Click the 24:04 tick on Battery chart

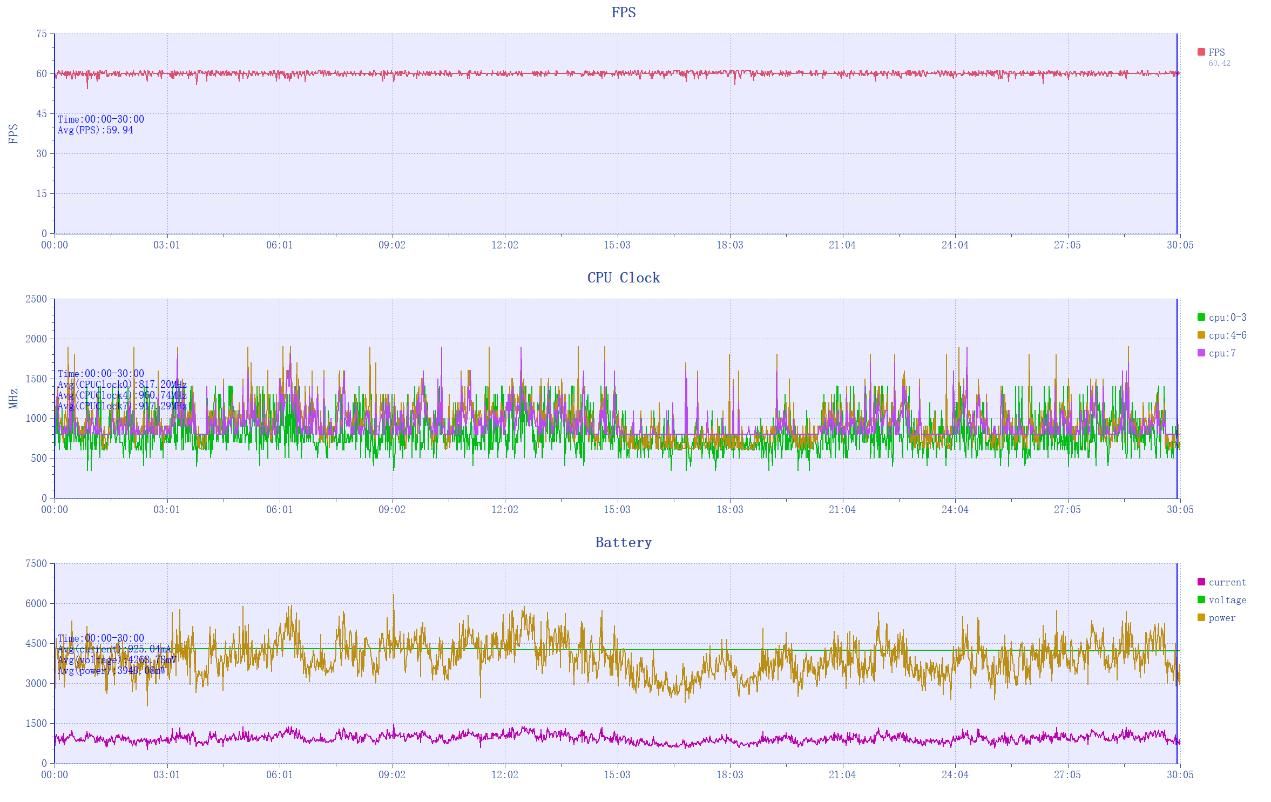click(x=955, y=774)
